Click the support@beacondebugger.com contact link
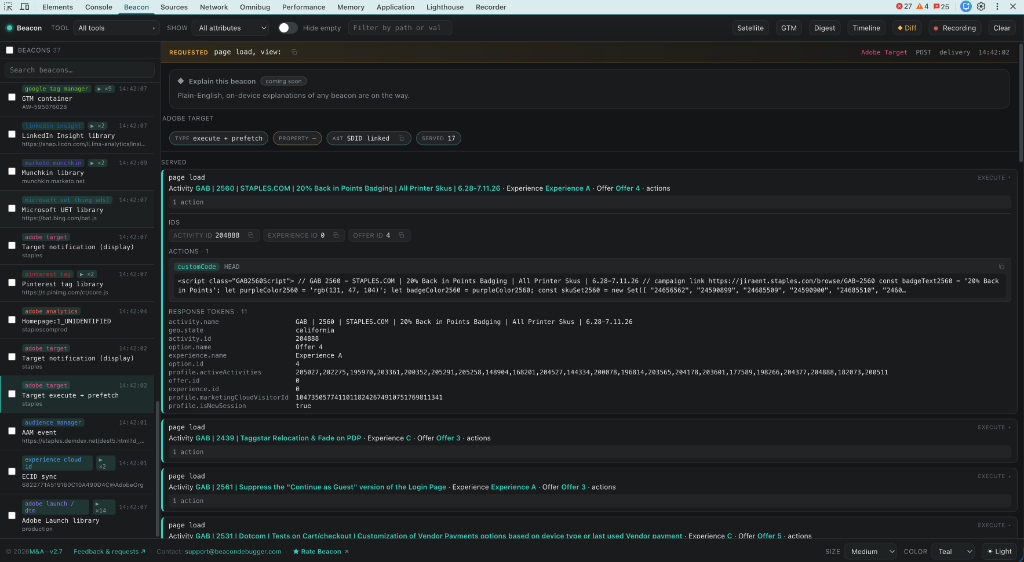 pos(233,552)
